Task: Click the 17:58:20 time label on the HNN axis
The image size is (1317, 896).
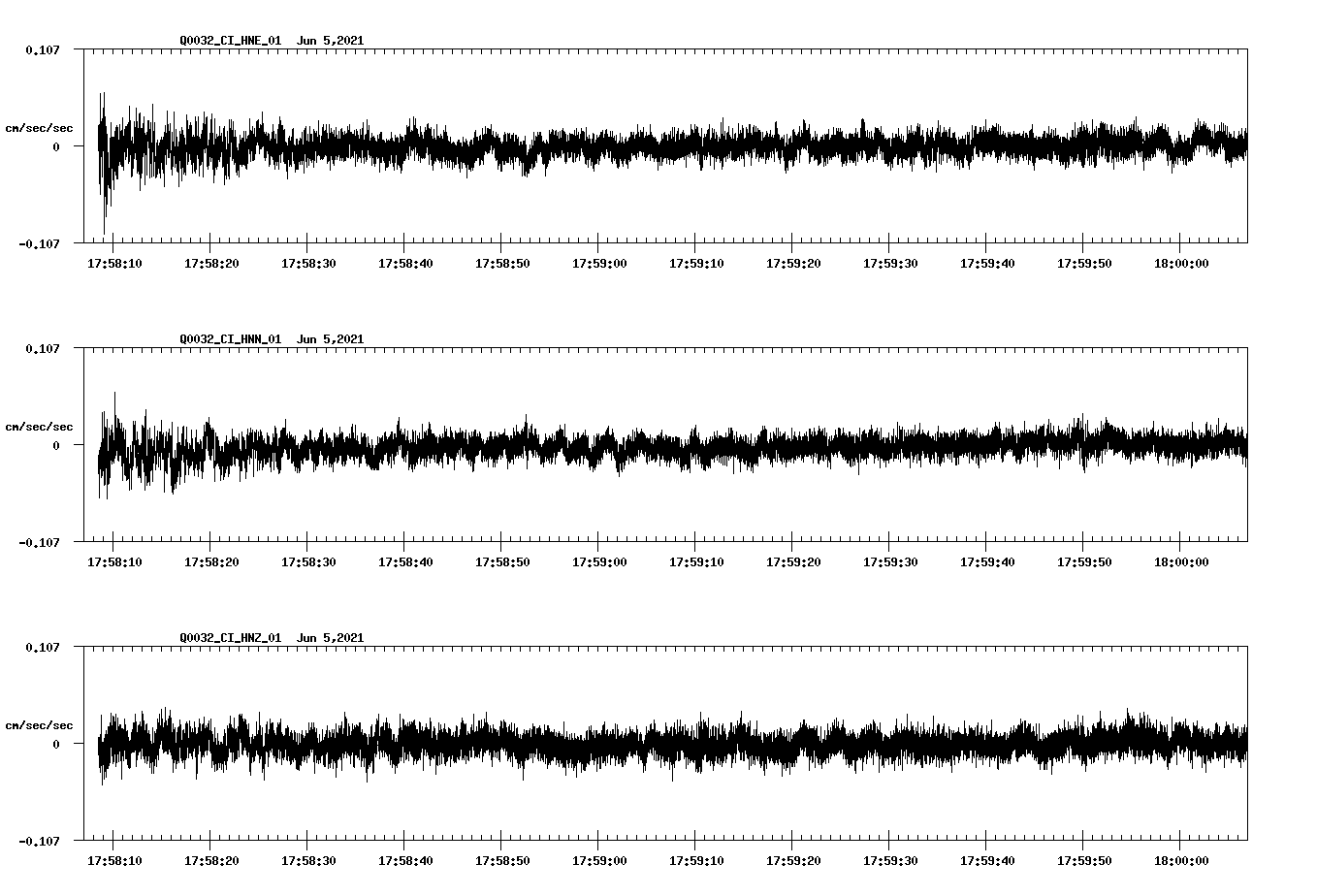Action: pyautogui.click(x=211, y=561)
